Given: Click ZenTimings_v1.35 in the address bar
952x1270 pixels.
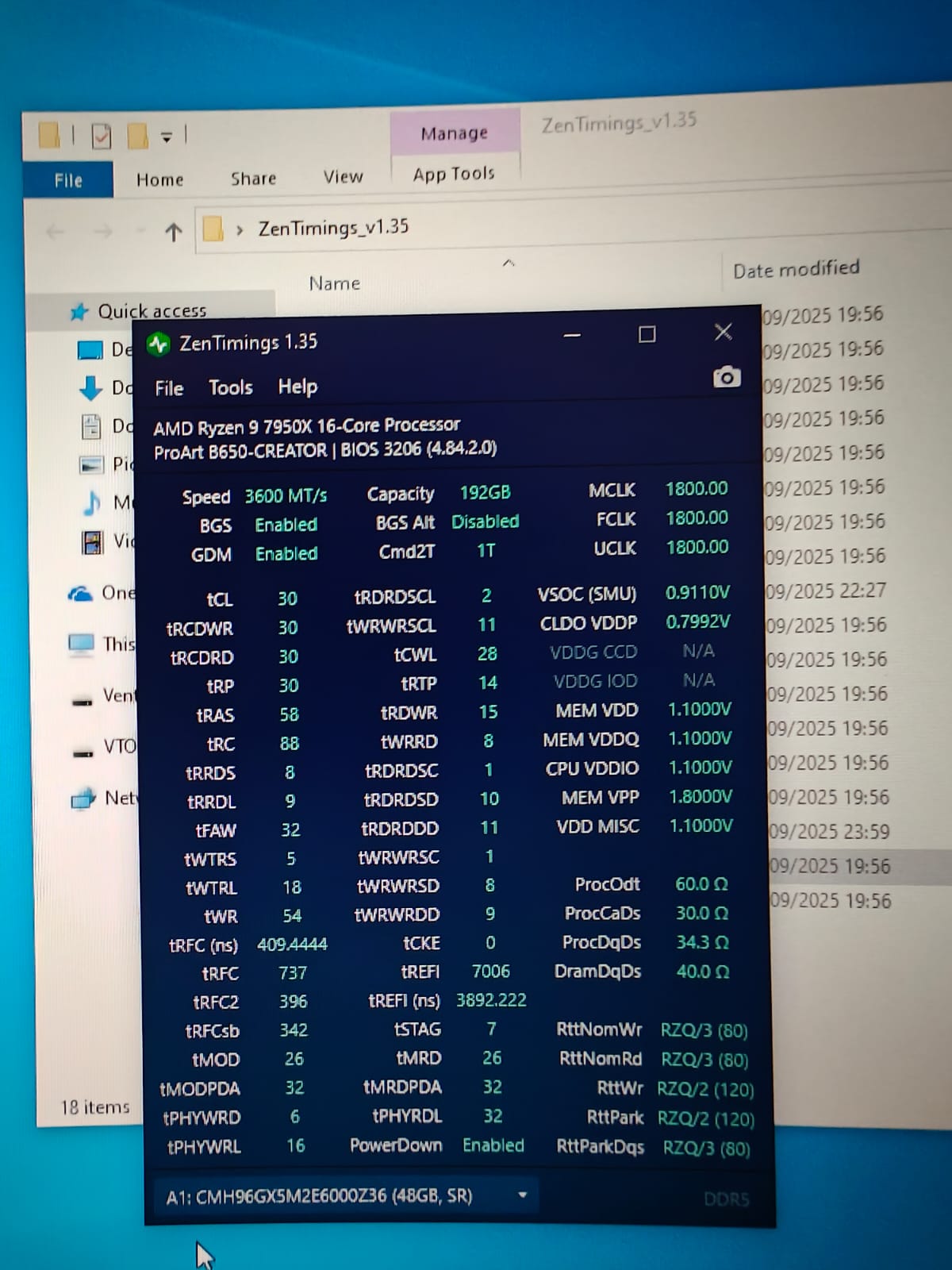Looking at the screenshot, I should 333,229.
